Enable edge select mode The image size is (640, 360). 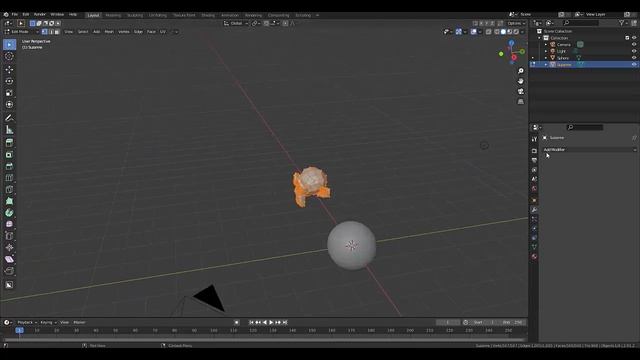(51, 31)
